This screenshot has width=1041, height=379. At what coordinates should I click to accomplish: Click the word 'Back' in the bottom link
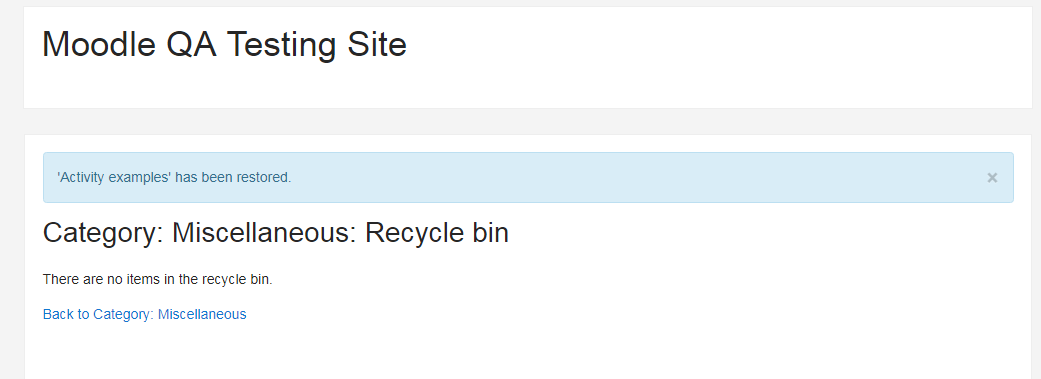57,314
